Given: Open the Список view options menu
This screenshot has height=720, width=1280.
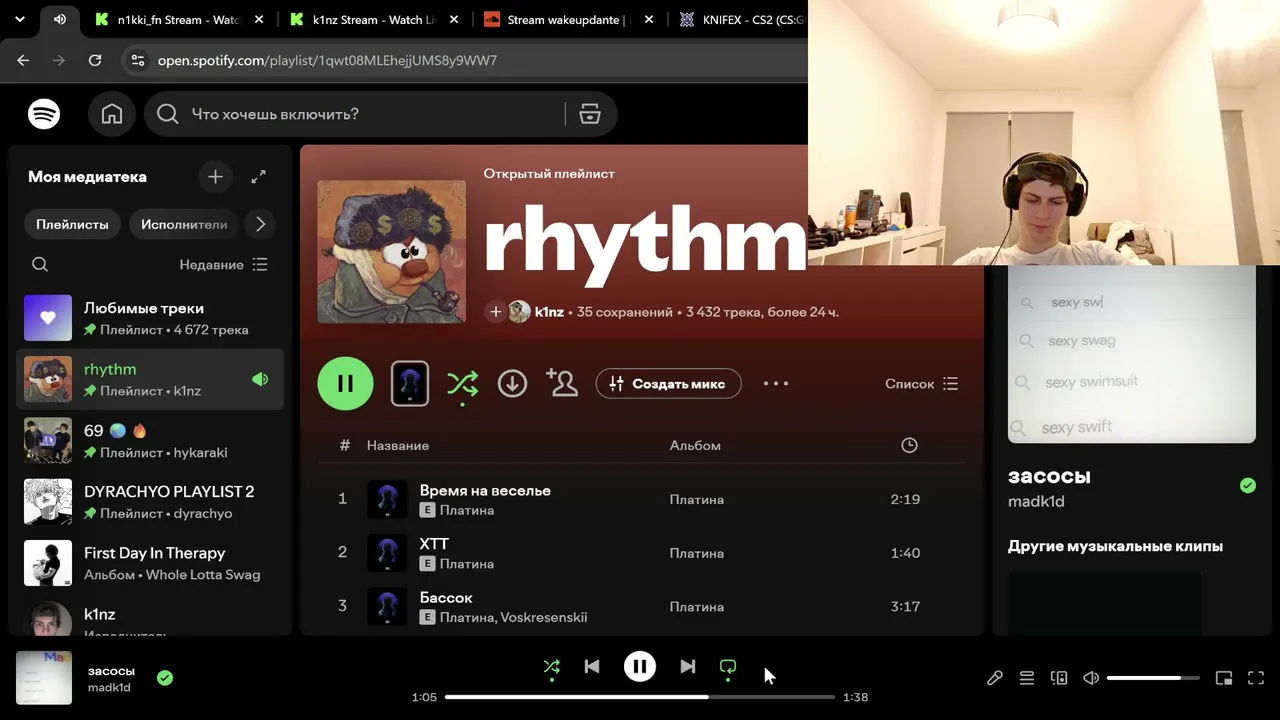Looking at the screenshot, I should 922,384.
